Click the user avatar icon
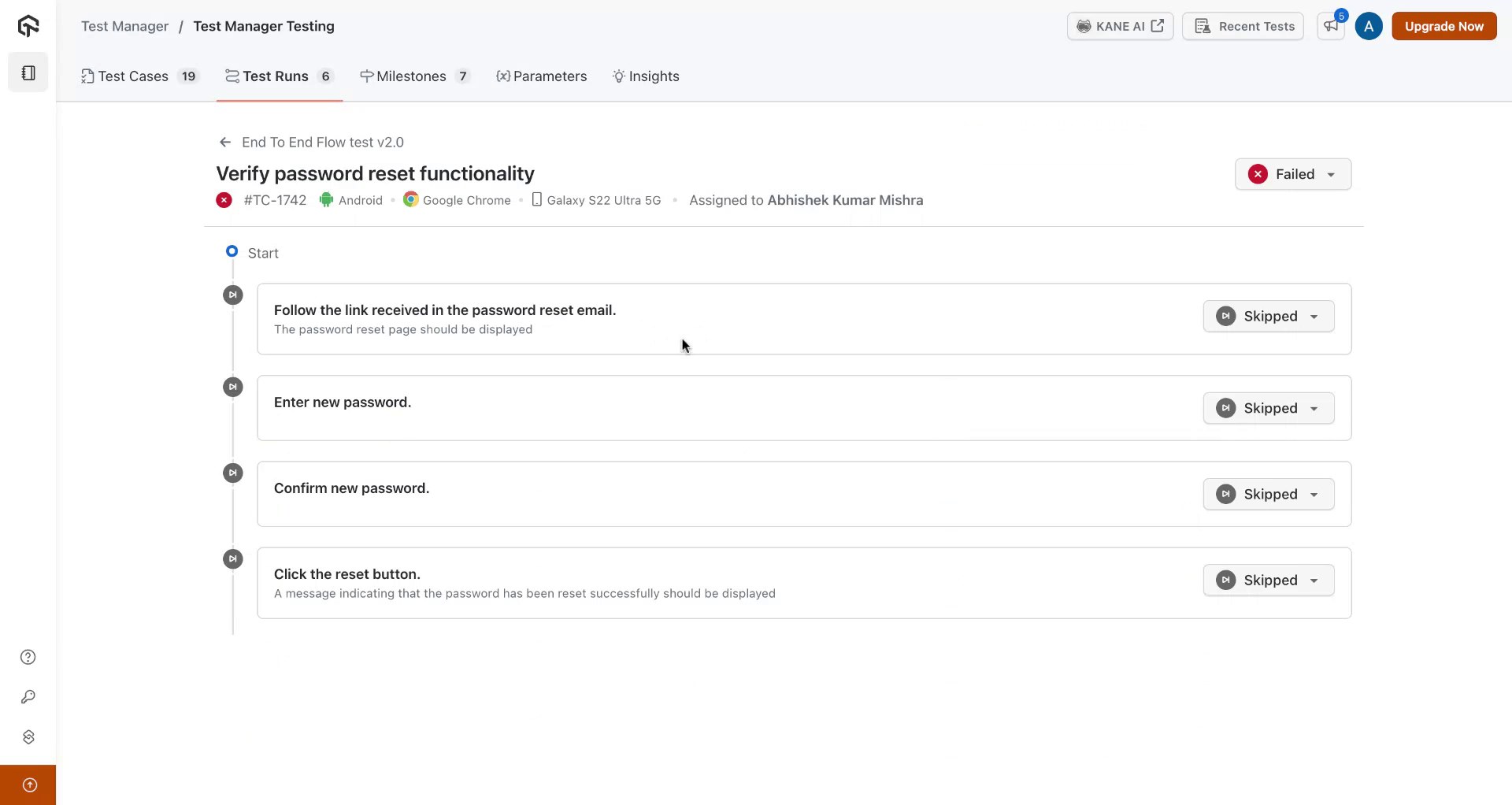Viewport: 1512px width, 805px height. coord(1369,26)
